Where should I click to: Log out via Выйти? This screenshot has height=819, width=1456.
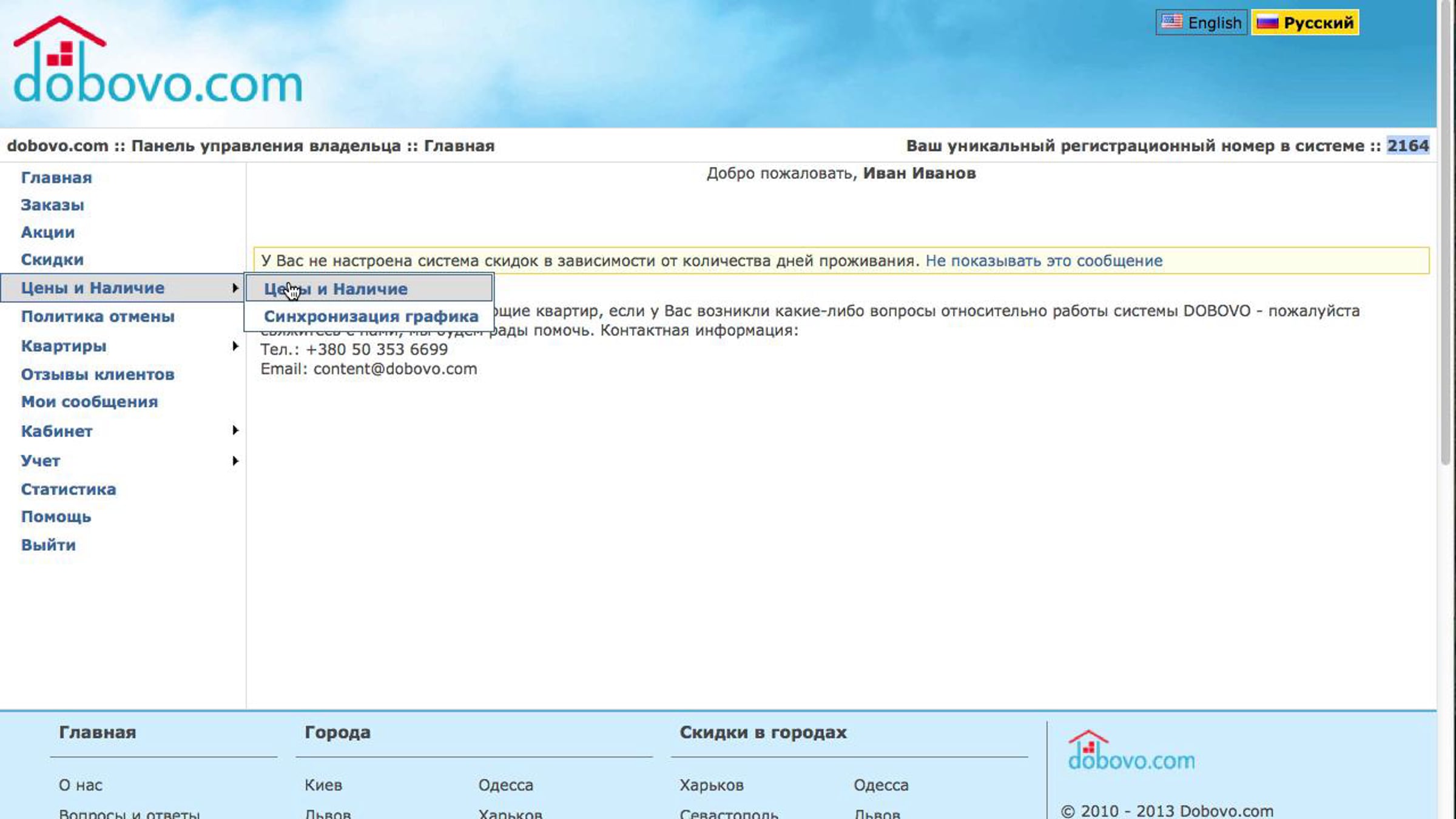pyautogui.click(x=49, y=545)
